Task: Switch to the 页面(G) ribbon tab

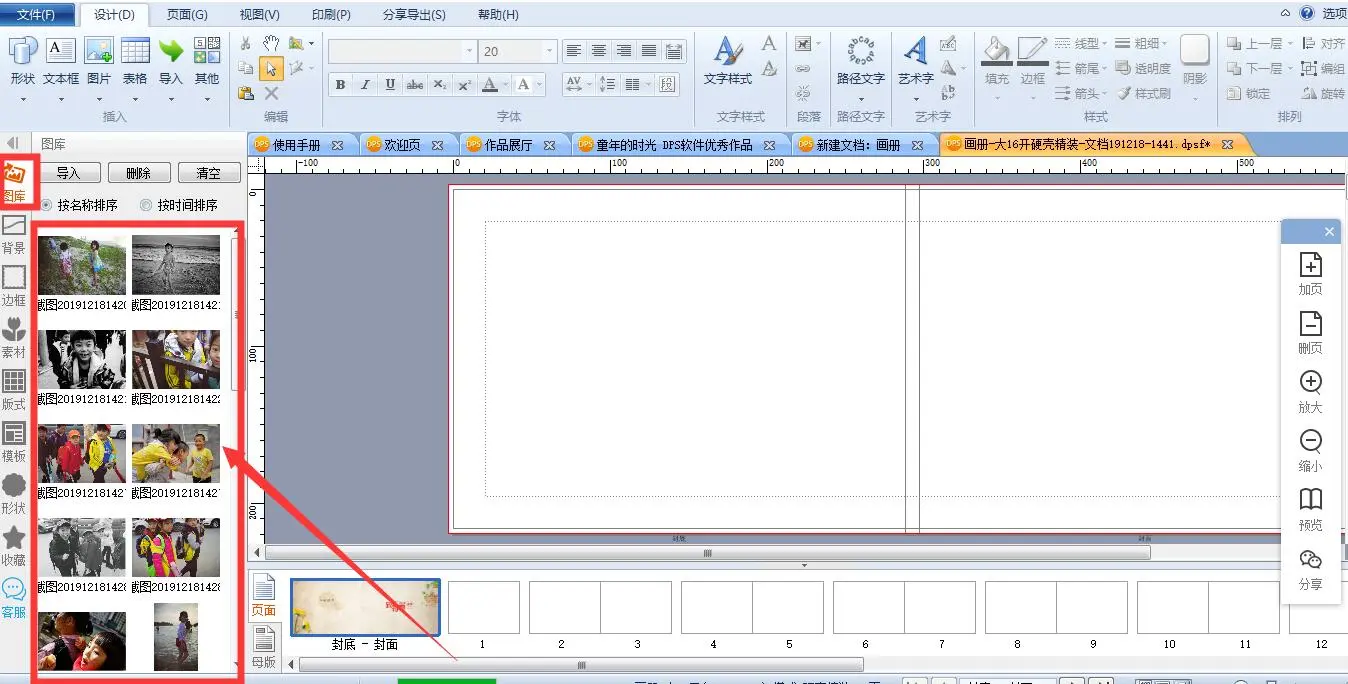Action: (187, 15)
